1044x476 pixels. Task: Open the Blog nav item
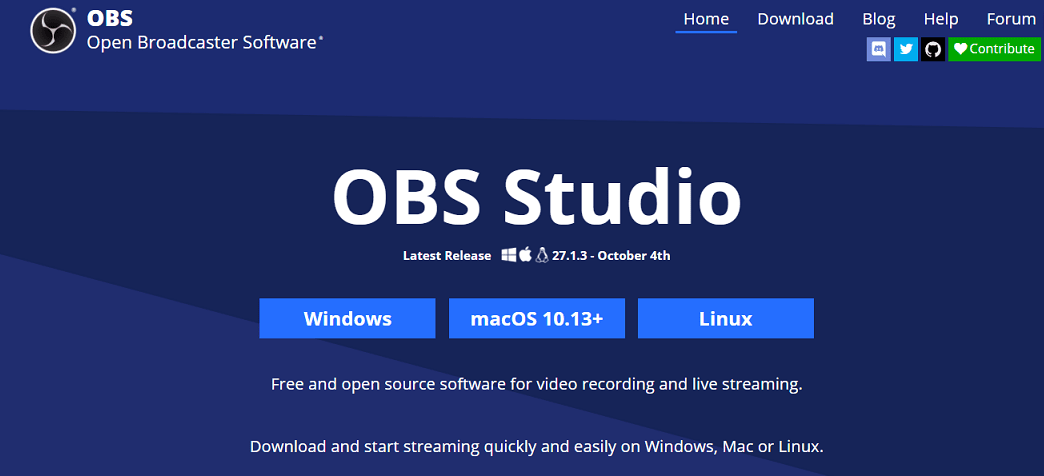click(879, 19)
